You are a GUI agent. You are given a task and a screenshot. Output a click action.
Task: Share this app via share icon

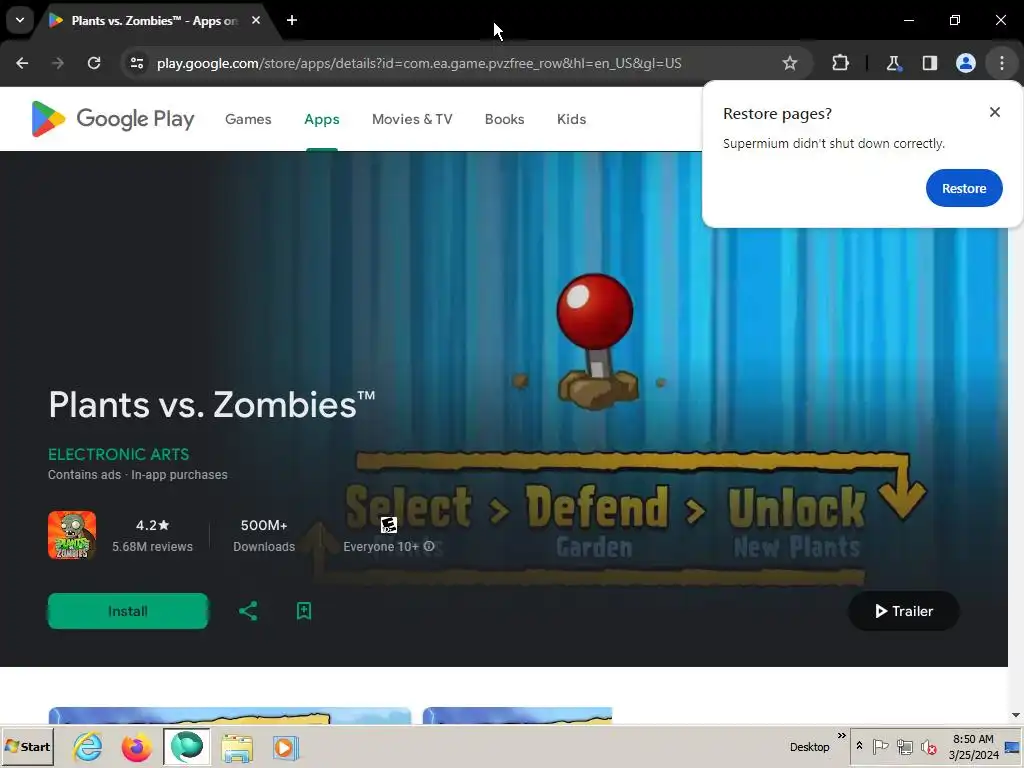point(248,611)
